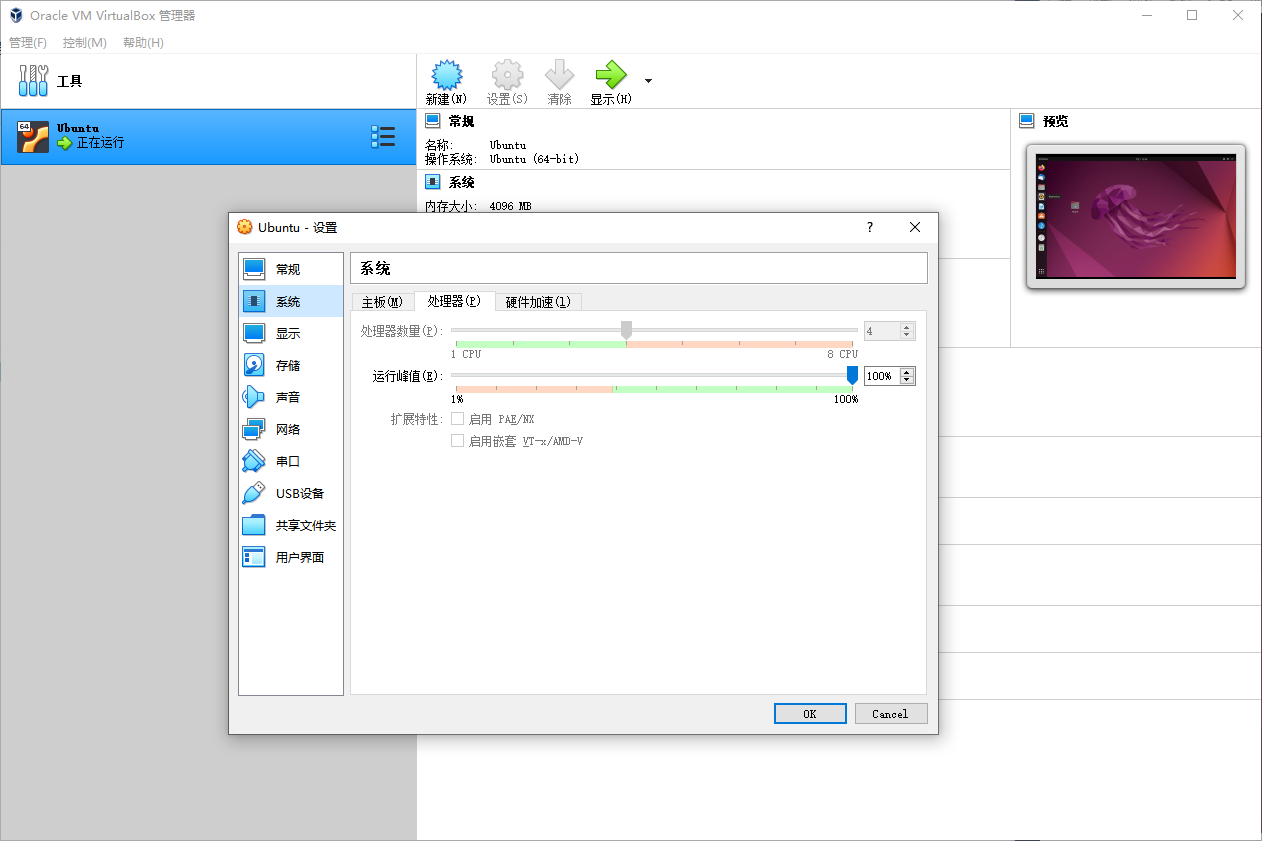Open the Machine (控制) menu
1262x841 pixels.
pos(84,43)
